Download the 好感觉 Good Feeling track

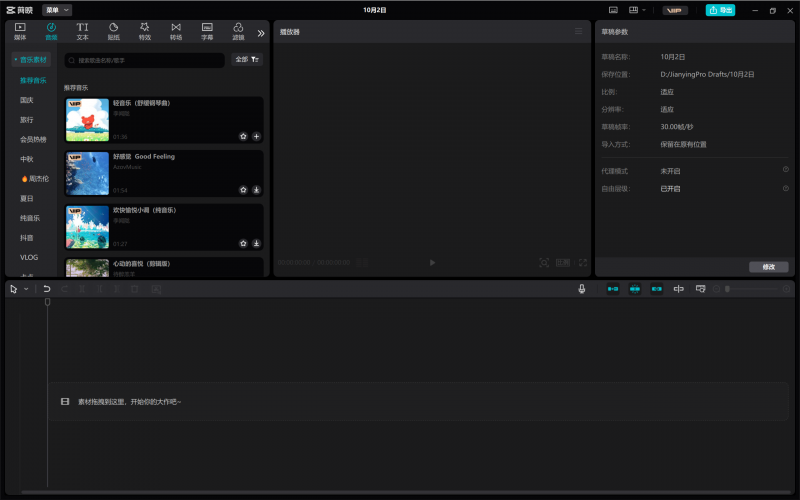[x=256, y=190]
